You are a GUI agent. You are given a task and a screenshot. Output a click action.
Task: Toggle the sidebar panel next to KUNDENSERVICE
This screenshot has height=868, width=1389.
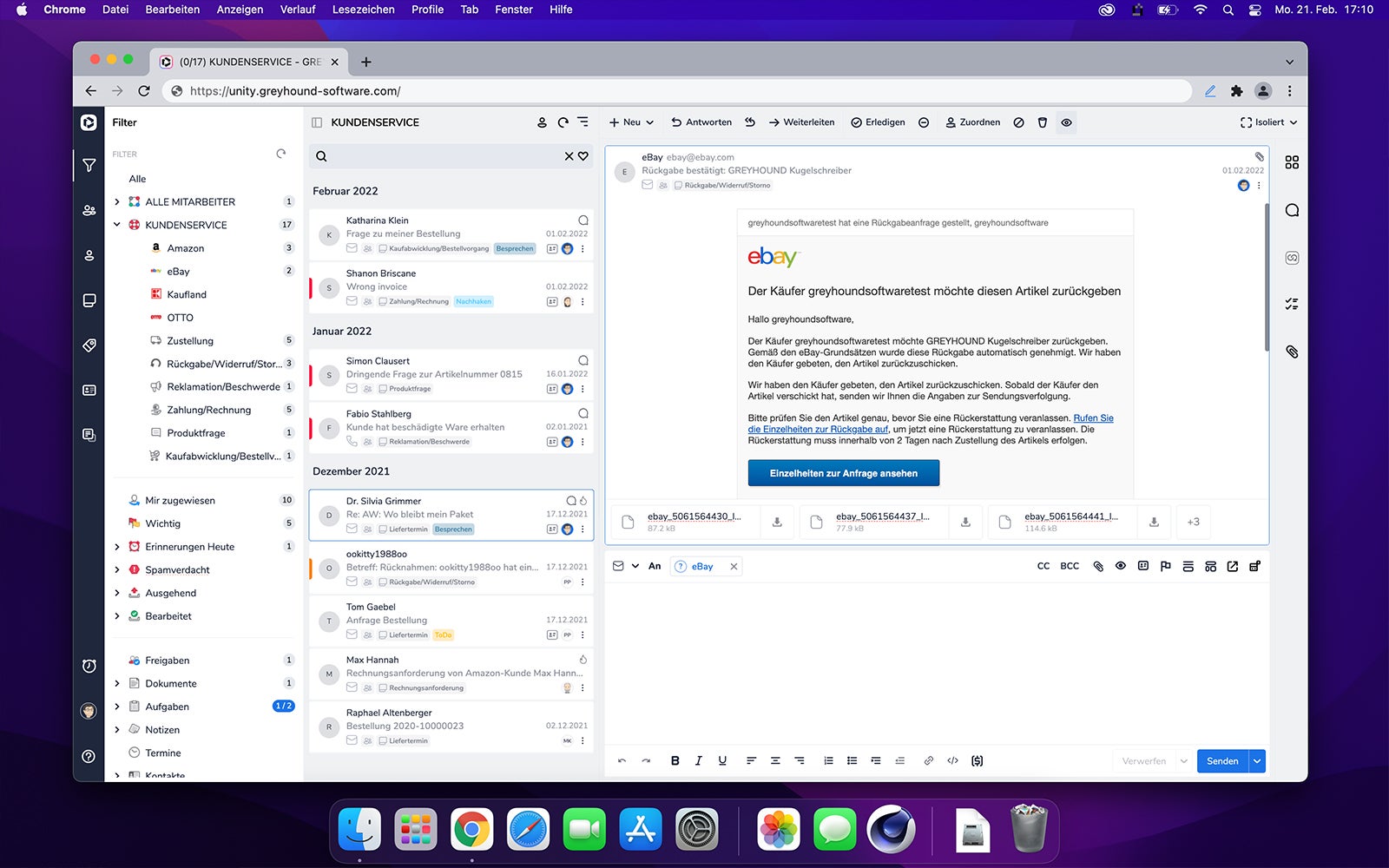[x=317, y=122]
